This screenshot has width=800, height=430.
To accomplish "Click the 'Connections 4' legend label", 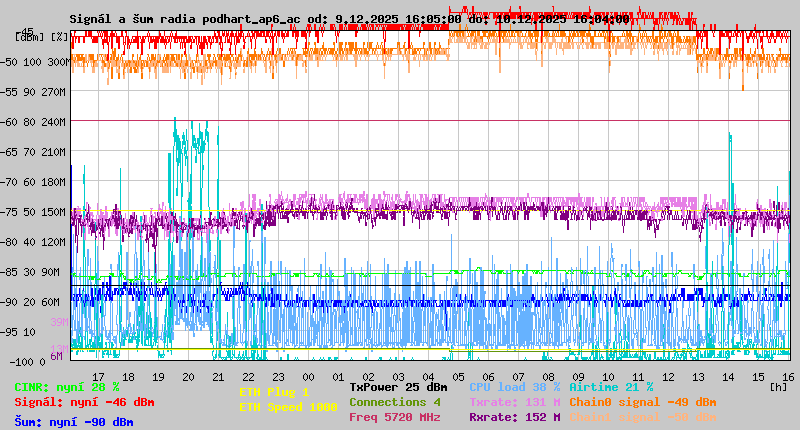I will 395,402.
